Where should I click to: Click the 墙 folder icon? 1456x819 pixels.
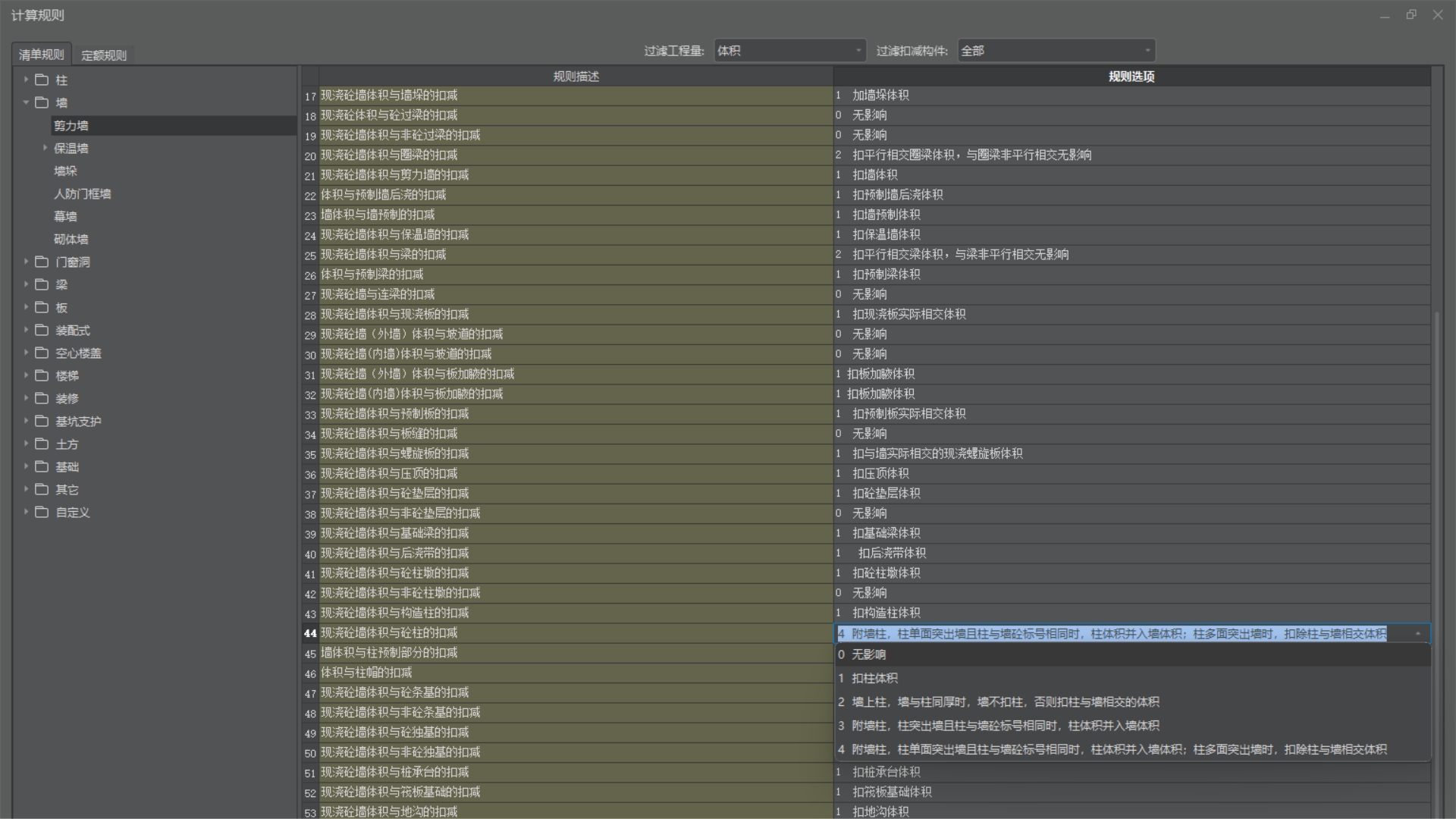coord(42,102)
